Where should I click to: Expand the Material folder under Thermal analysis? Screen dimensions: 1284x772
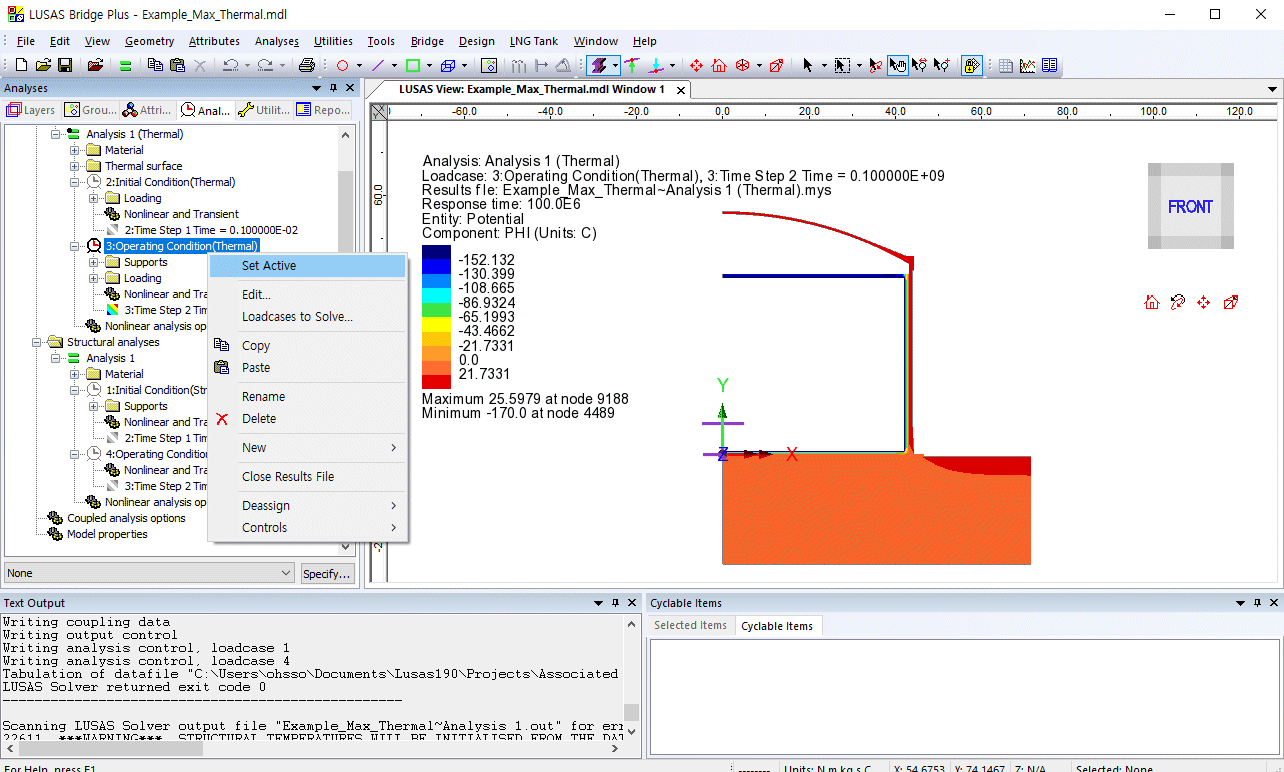coord(75,150)
